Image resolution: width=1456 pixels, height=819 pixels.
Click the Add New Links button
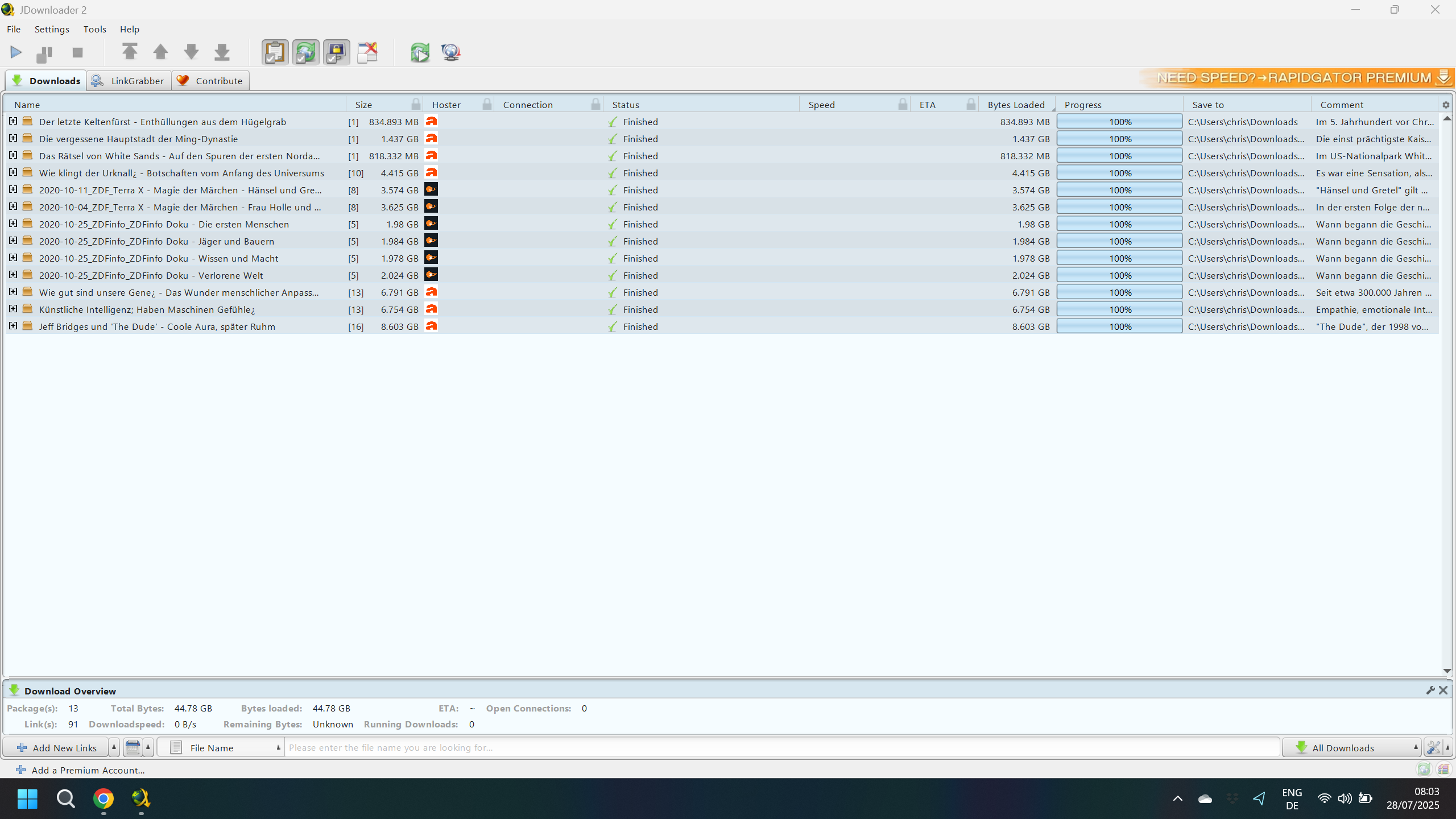coord(56,747)
